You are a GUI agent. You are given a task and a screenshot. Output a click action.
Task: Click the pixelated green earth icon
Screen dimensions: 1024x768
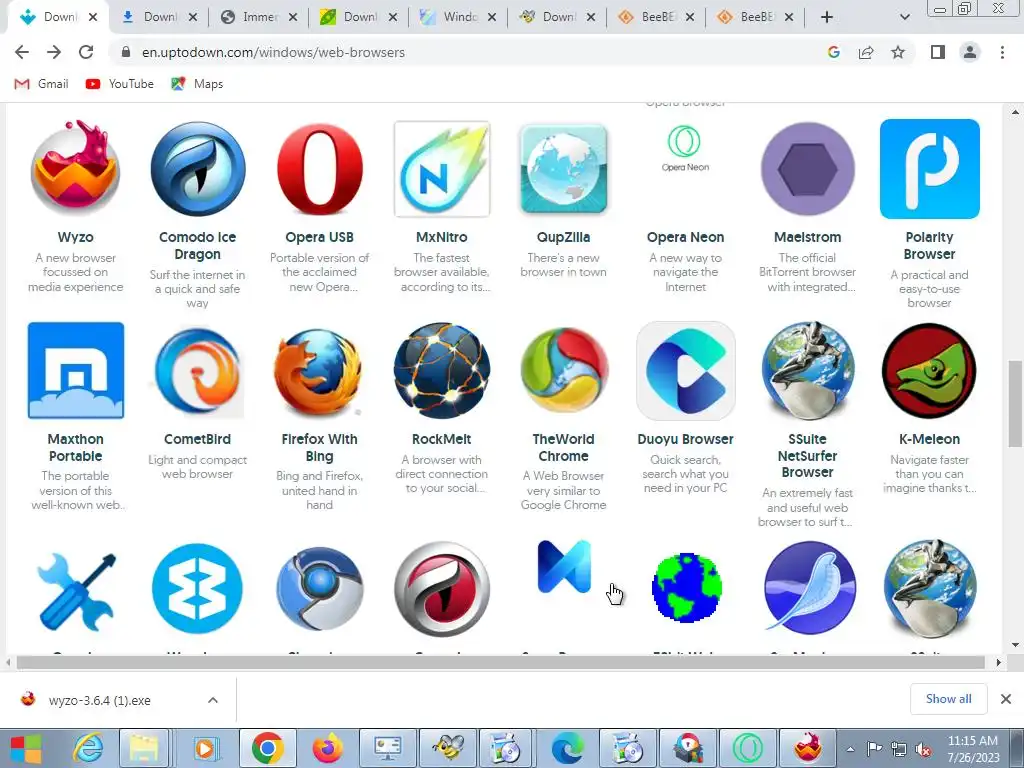click(x=686, y=587)
